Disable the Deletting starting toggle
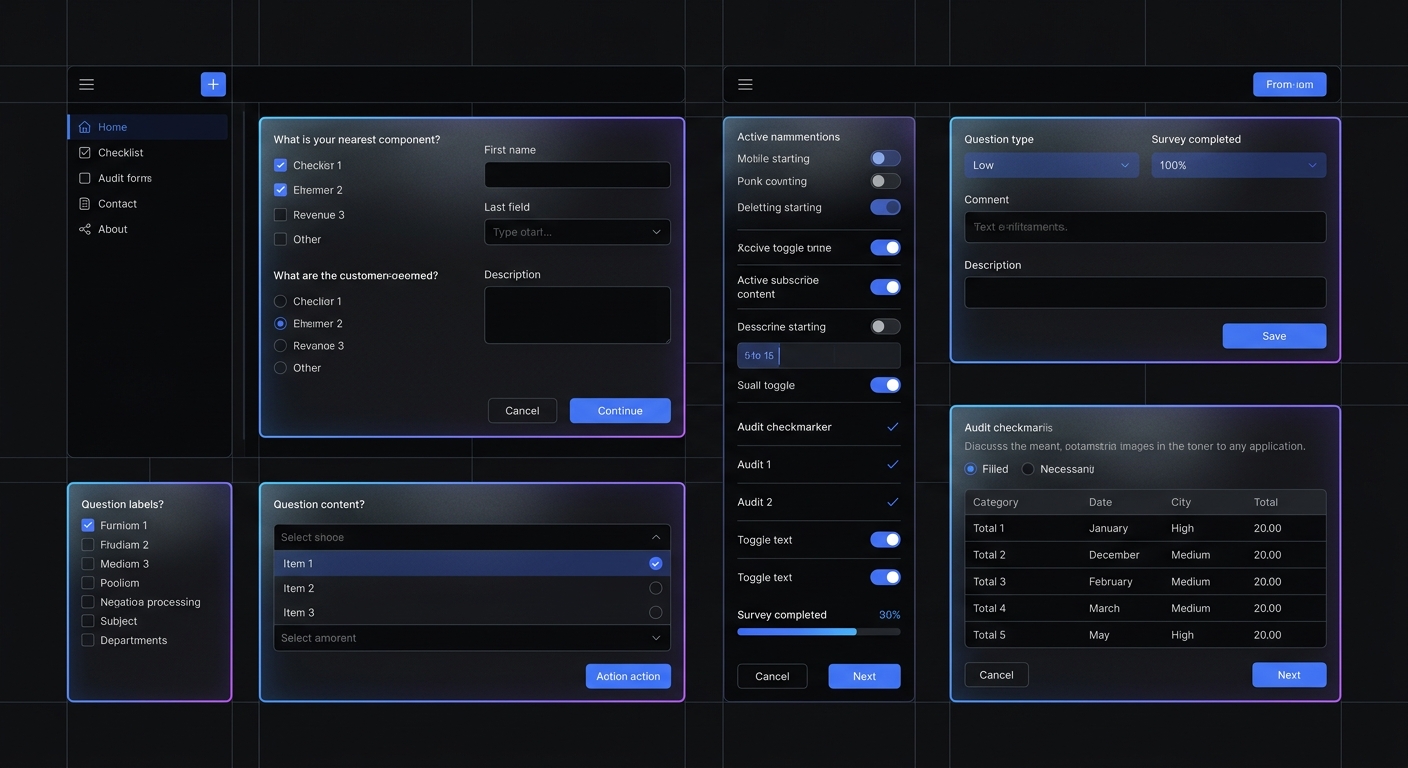This screenshot has width=1408, height=768. 885,207
